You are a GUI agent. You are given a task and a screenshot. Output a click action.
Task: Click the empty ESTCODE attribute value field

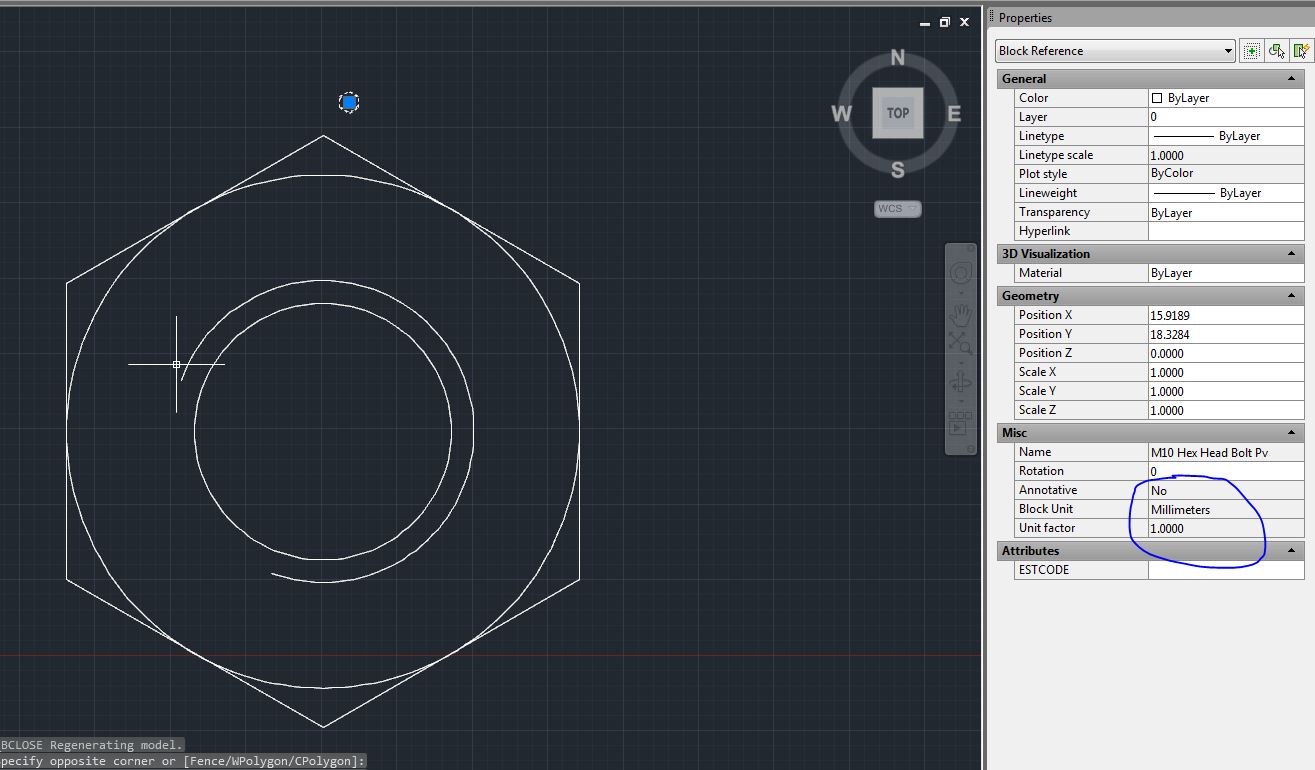1226,570
